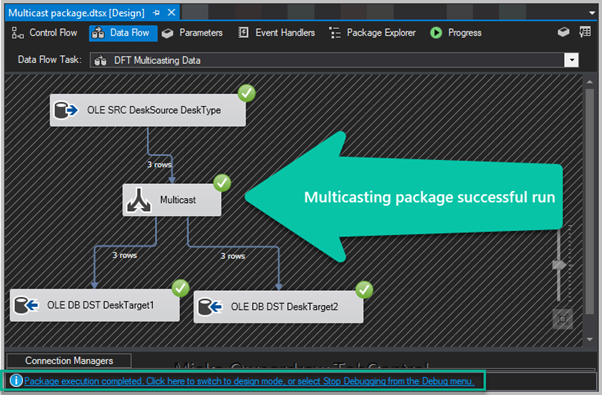The width and height of the screenshot is (602, 395).
Task: Click the Multicast split-arrow icon
Action: tap(139, 200)
